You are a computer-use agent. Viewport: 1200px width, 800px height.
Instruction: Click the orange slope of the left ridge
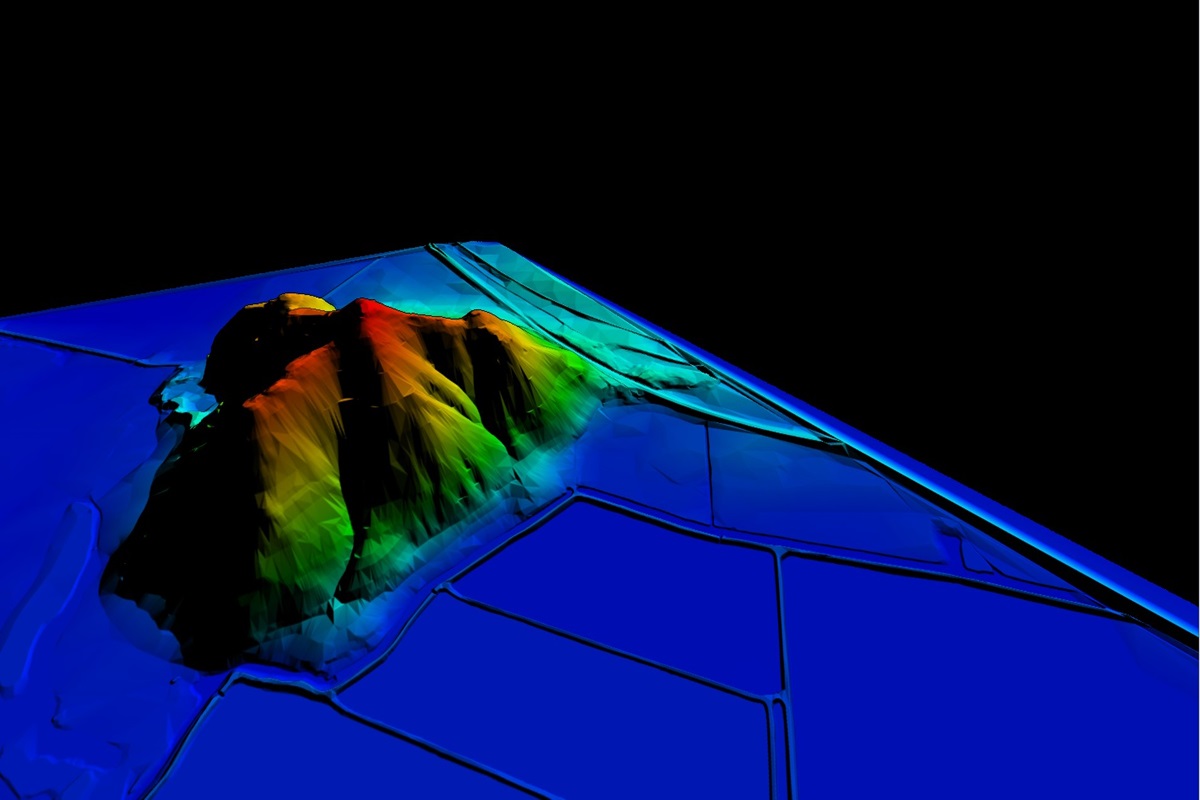(290, 400)
